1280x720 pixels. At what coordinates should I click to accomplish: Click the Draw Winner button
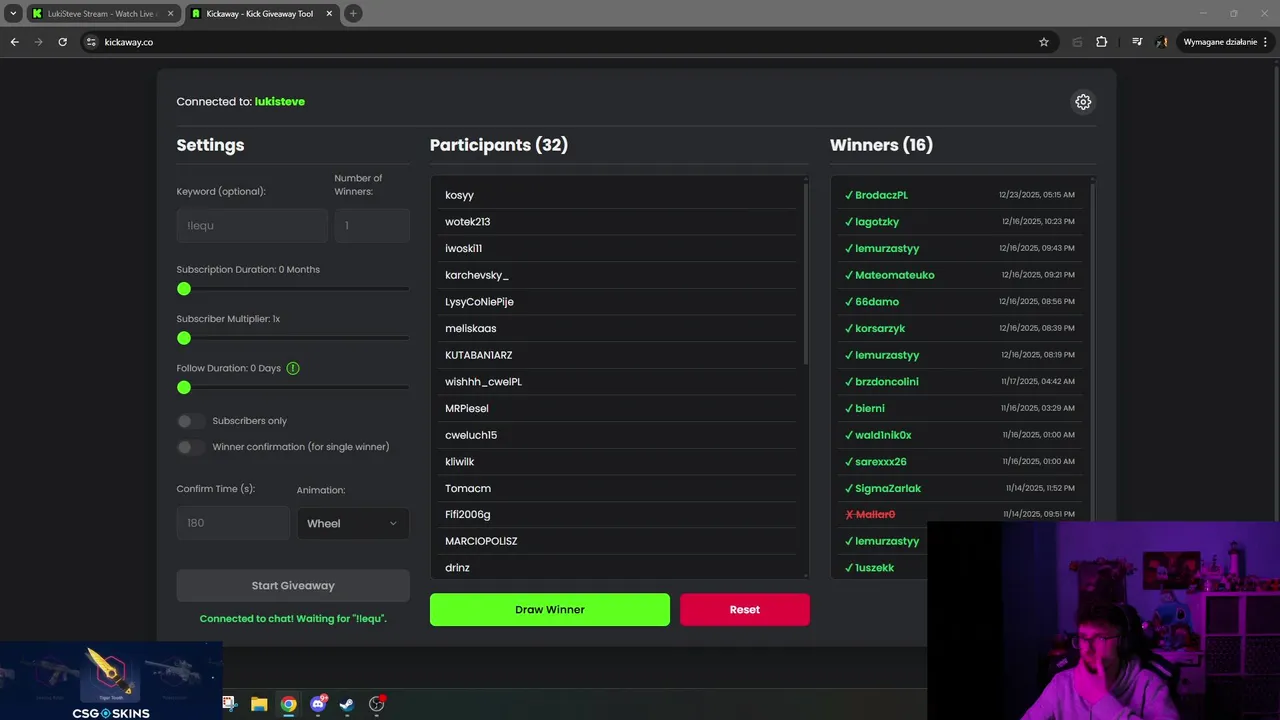pos(550,610)
